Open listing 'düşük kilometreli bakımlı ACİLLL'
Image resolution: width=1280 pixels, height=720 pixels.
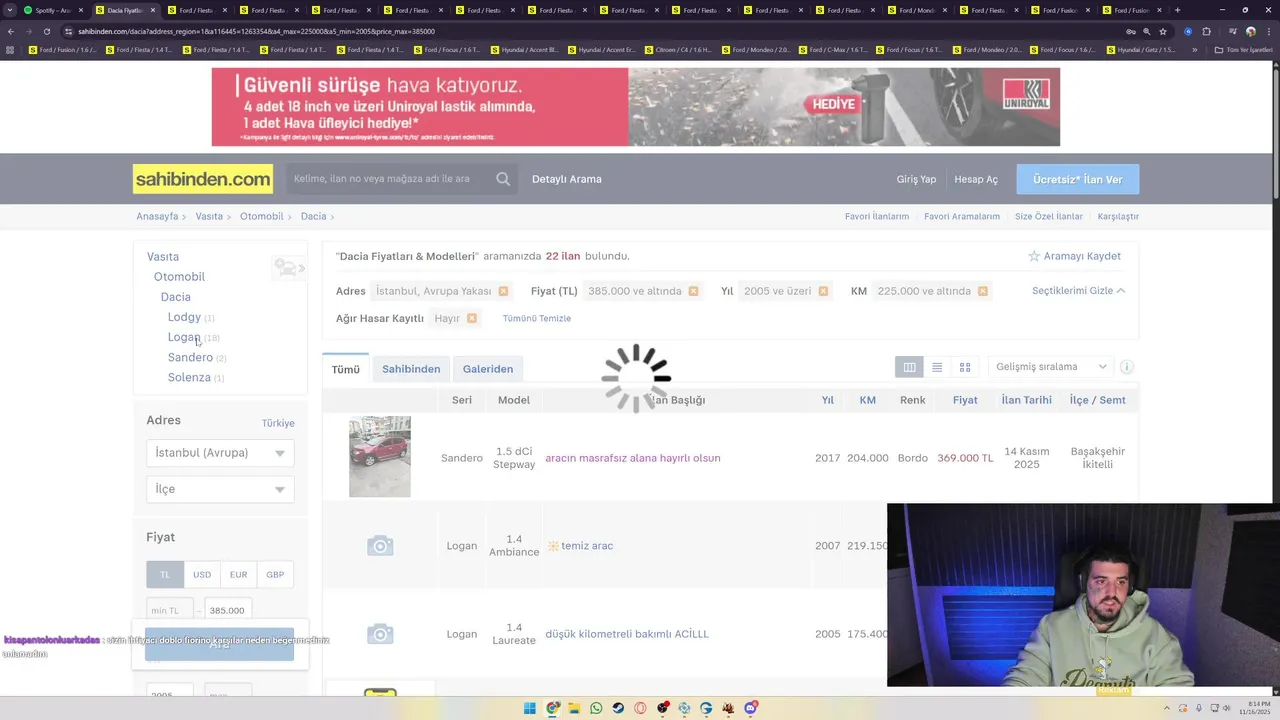click(627, 634)
